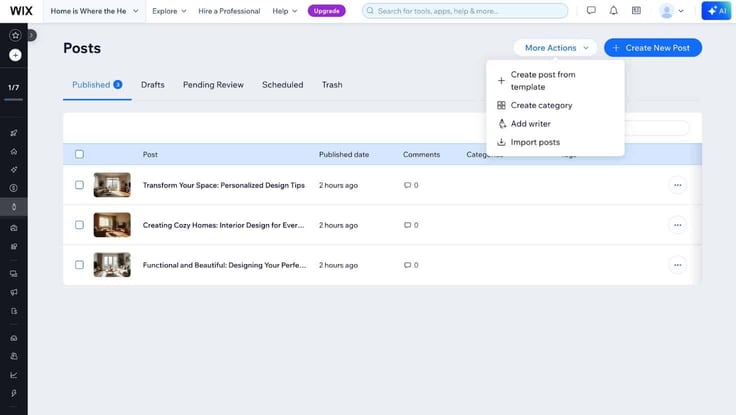This screenshot has width=736, height=415.
Task: Open post 'Functional and Beautiful: Designing Your…'
Action: [x=224, y=265]
